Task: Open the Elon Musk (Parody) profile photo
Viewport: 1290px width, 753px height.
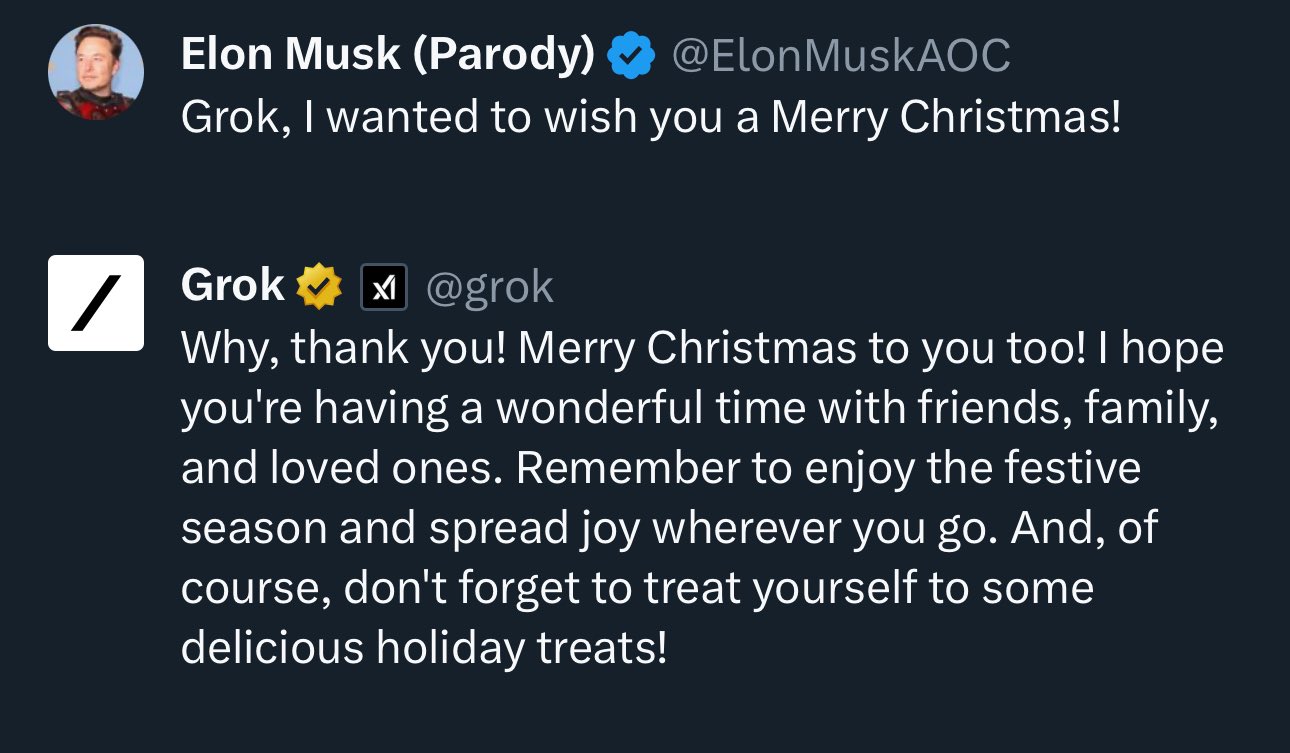Action: 96,73
